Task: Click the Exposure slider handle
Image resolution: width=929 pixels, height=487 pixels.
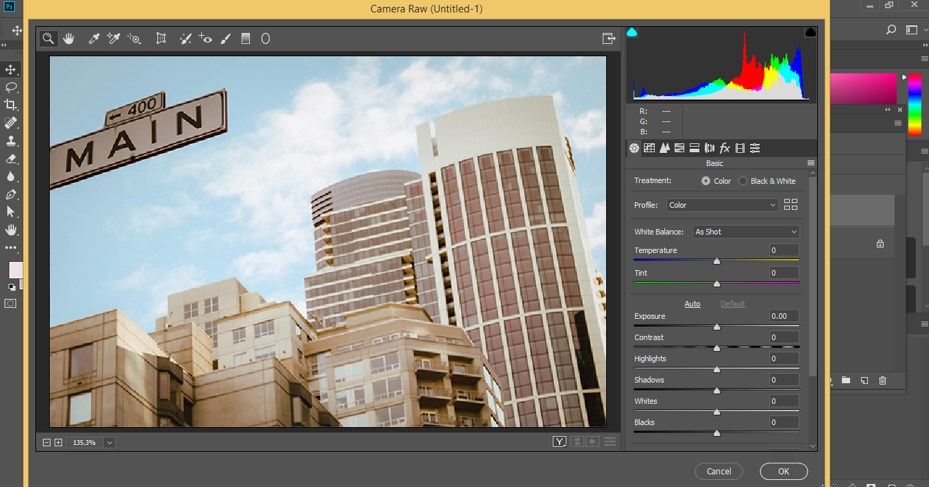Action: [716, 326]
